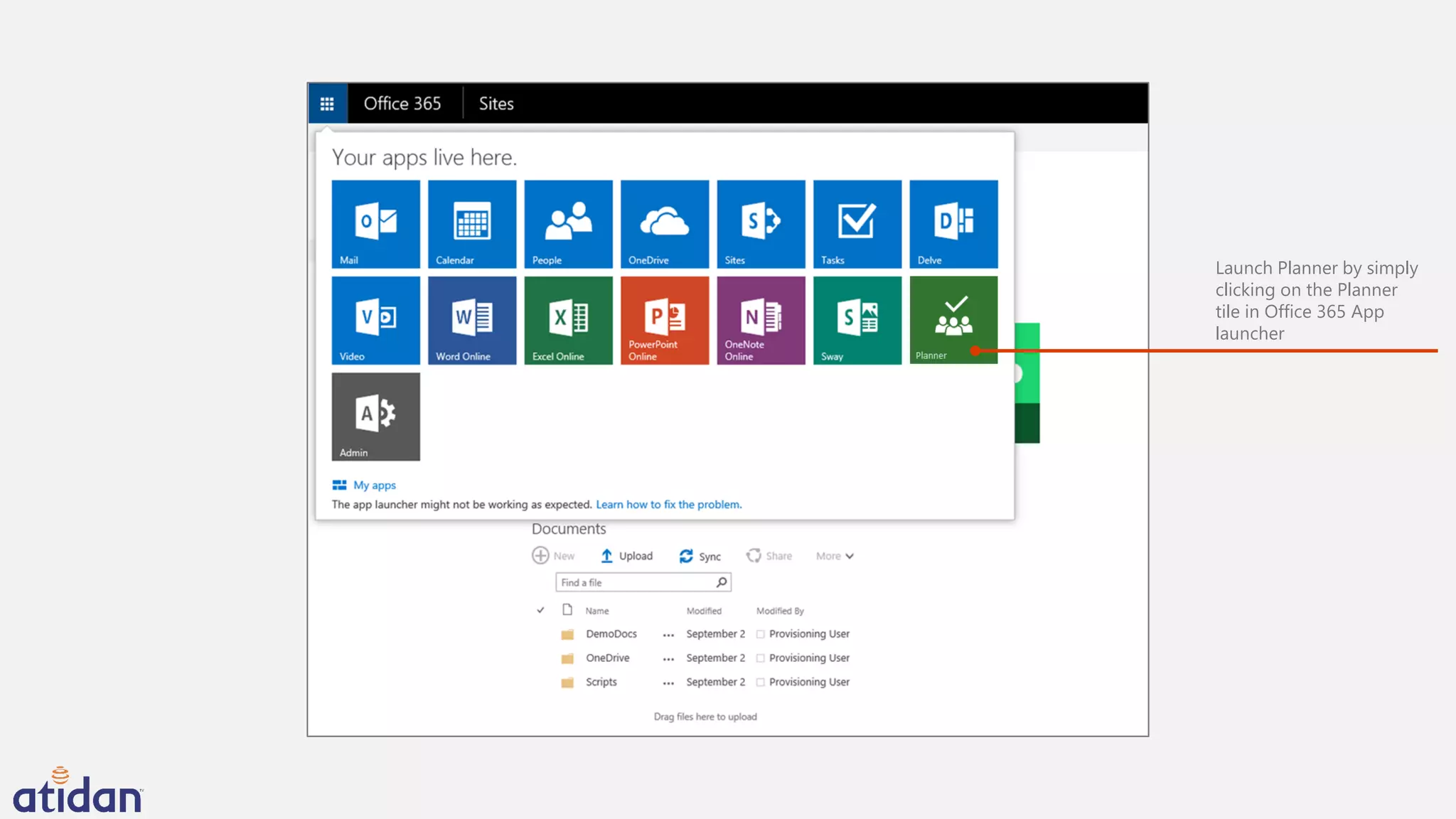Viewport: 1456px width, 819px height.
Task: Sort by the Modified By column header
Action: 780,611
